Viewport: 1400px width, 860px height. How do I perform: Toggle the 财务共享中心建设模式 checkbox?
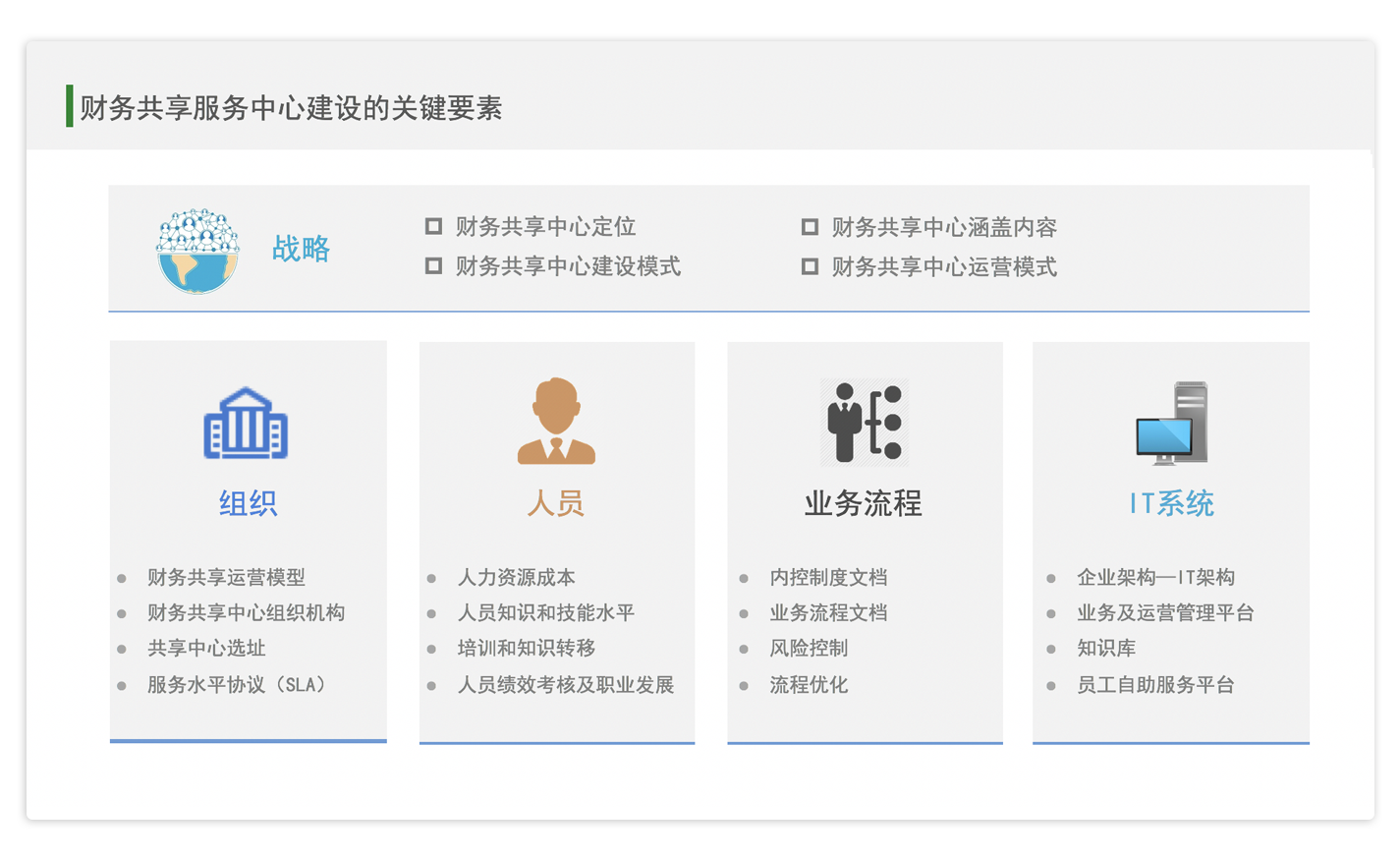433,266
